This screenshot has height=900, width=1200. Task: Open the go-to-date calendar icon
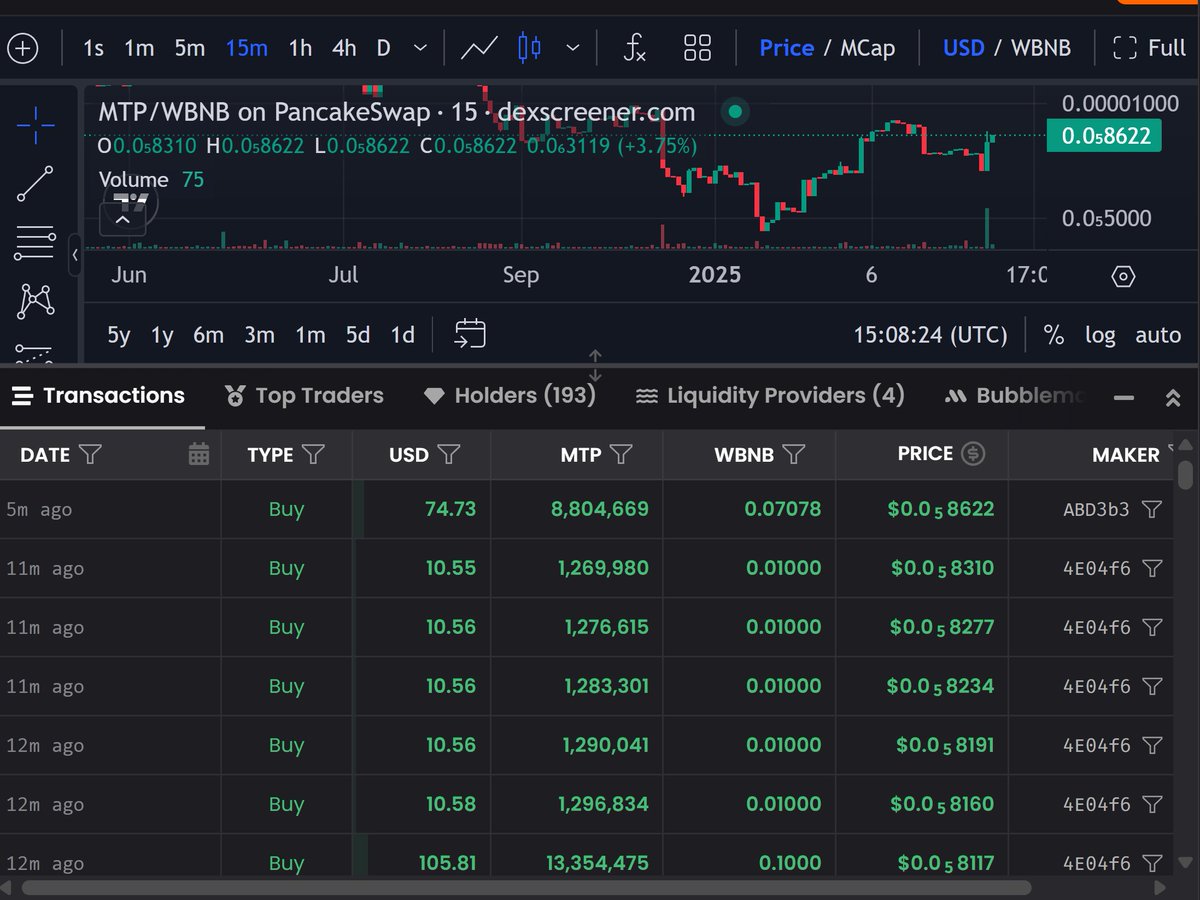click(470, 334)
